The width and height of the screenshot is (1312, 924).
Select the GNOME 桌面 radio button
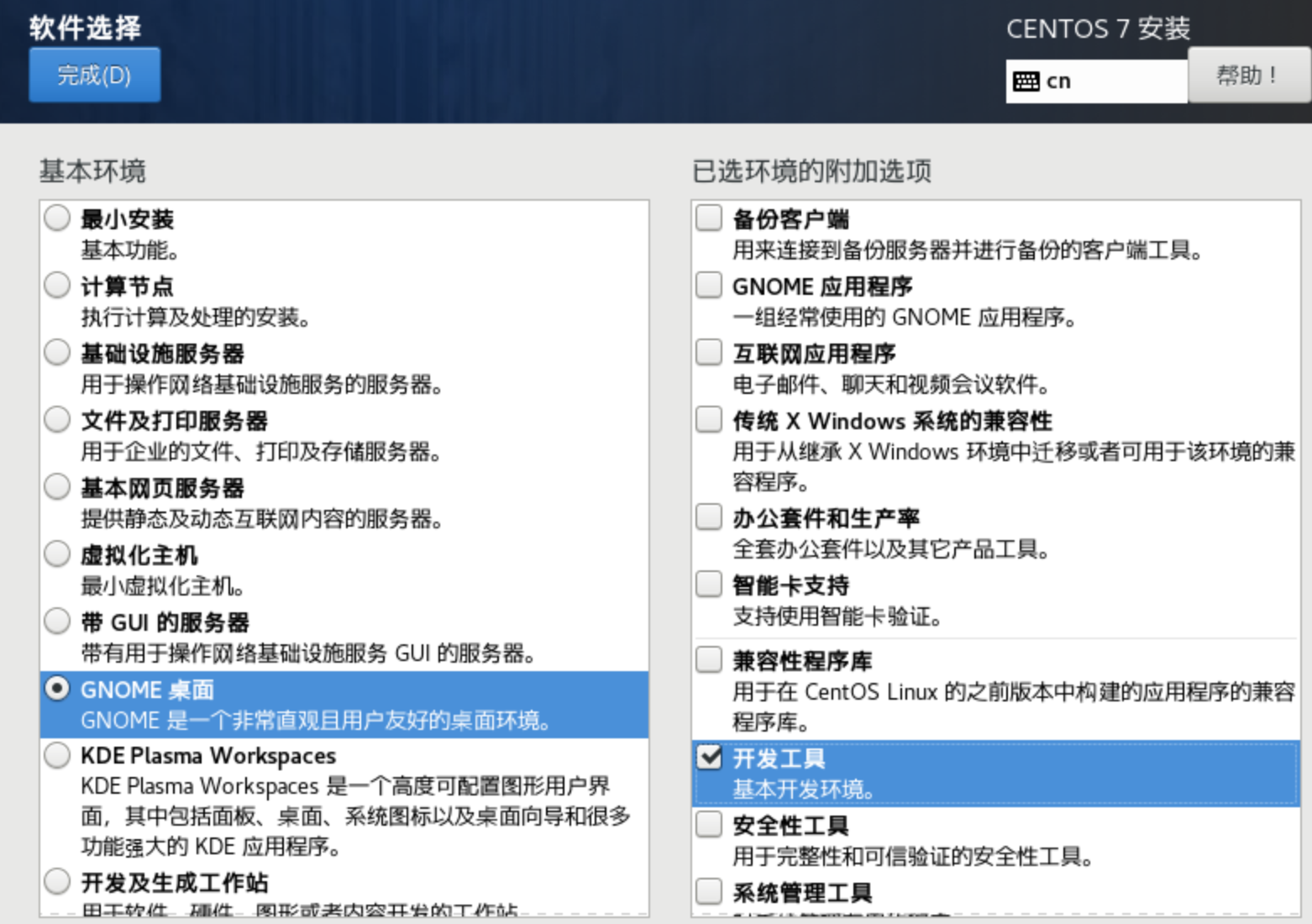[x=57, y=689]
